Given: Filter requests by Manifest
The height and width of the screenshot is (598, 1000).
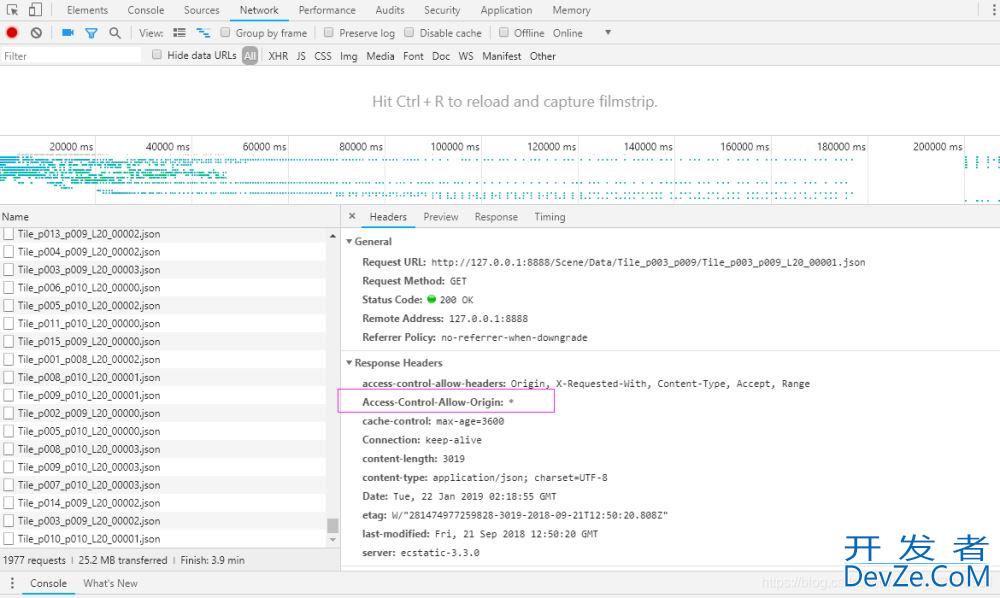Looking at the screenshot, I should click(x=501, y=56).
